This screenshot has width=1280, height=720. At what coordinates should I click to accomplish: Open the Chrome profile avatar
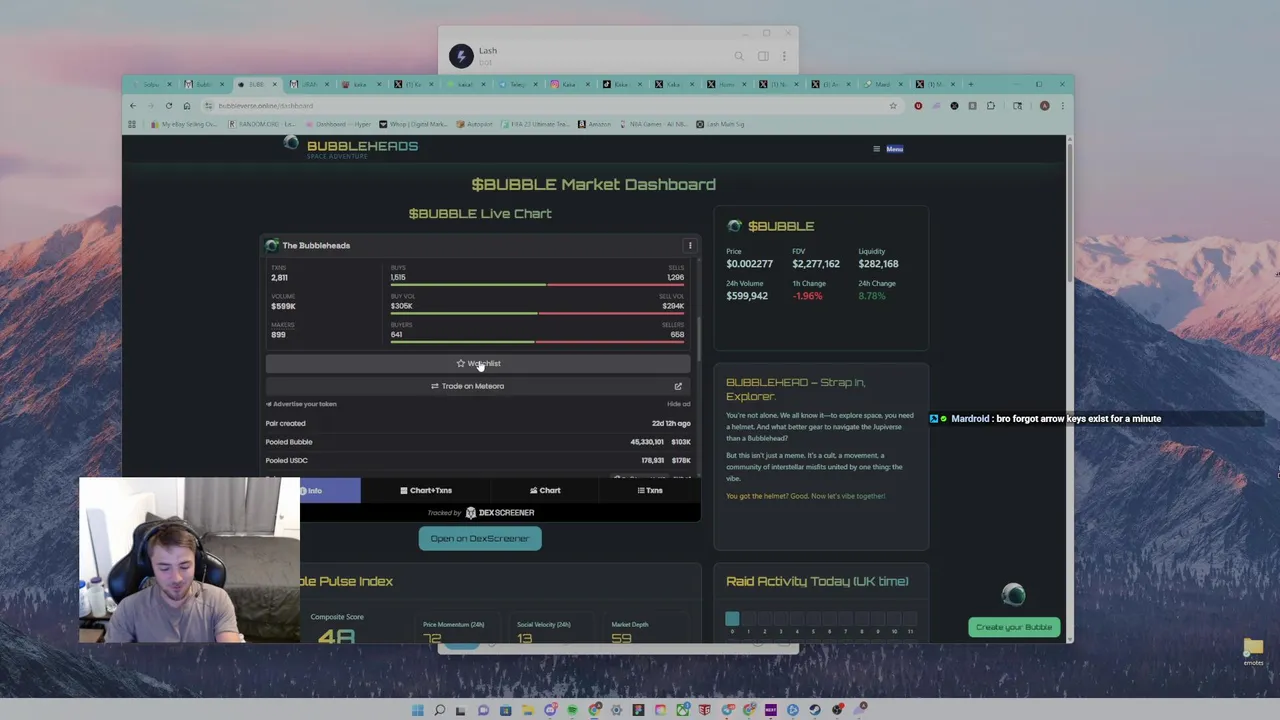[1044, 105]
